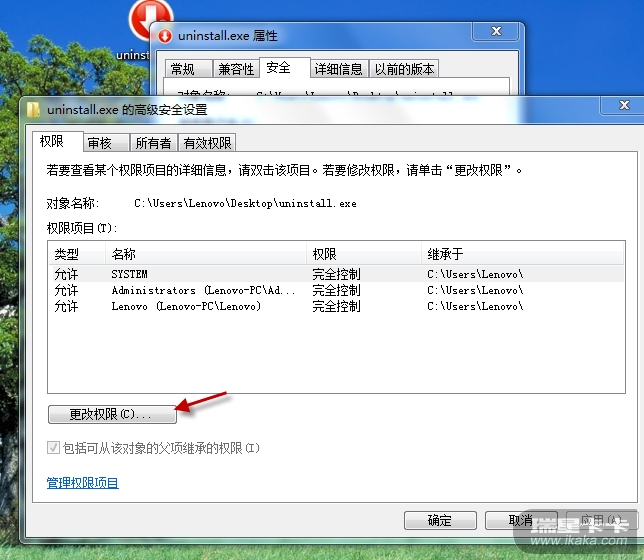Click the 更改权限(C)... button
This screenshot has width=644, height=560.
[112, 414]
